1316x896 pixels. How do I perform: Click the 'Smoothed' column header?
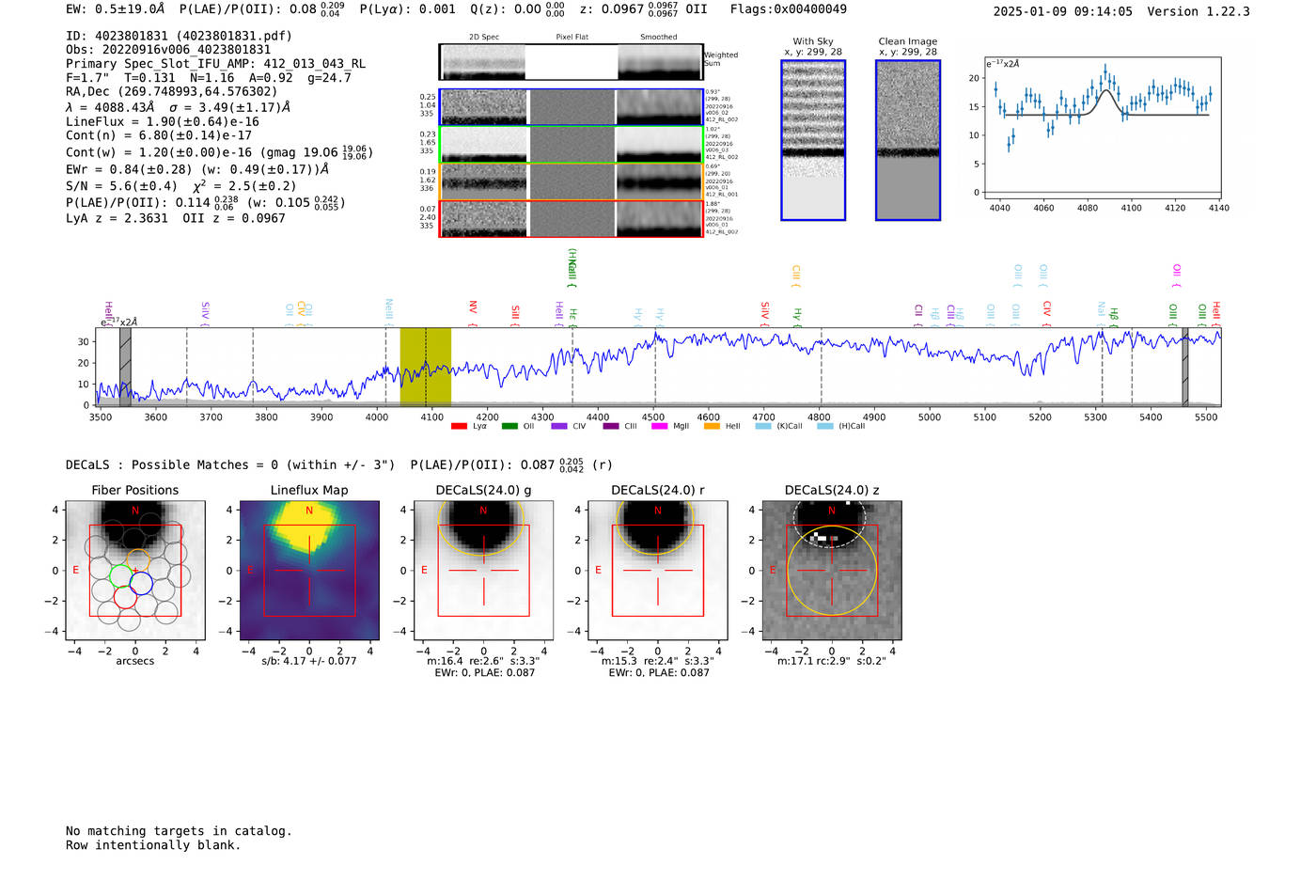(x=659, y=38)
